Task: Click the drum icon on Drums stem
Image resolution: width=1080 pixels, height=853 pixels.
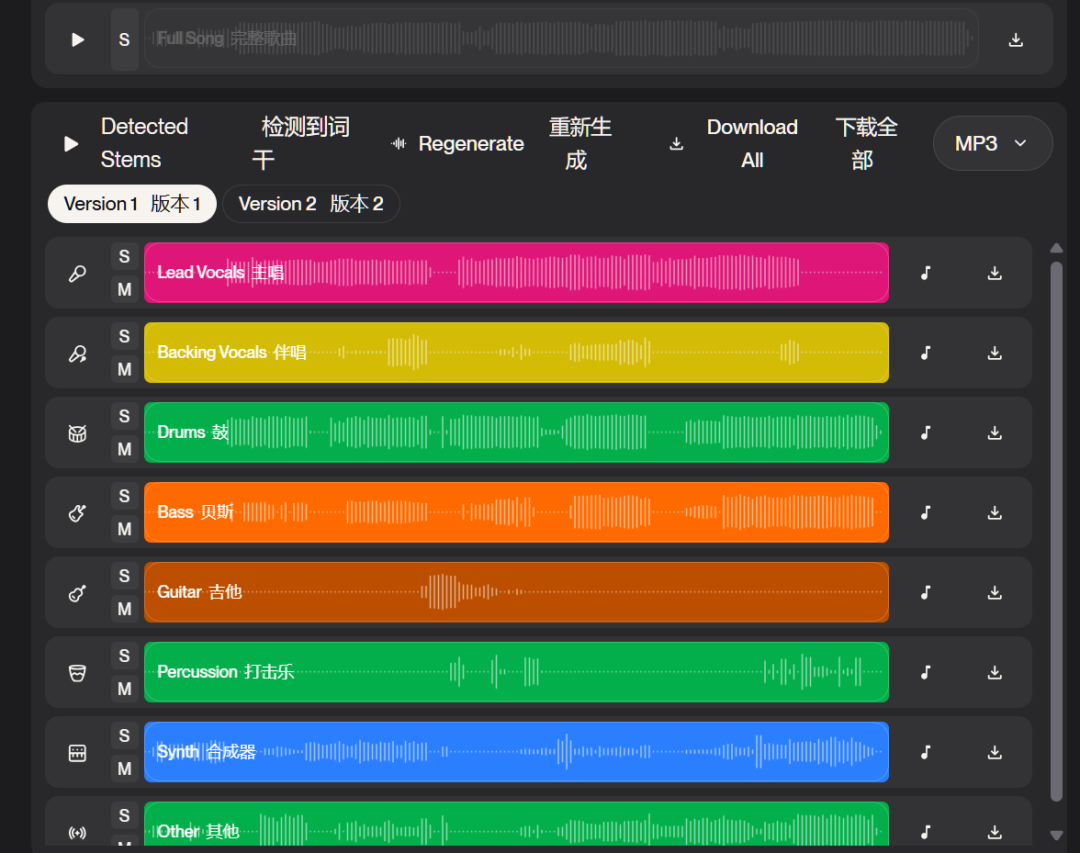Action: click(x=77, y=433)
